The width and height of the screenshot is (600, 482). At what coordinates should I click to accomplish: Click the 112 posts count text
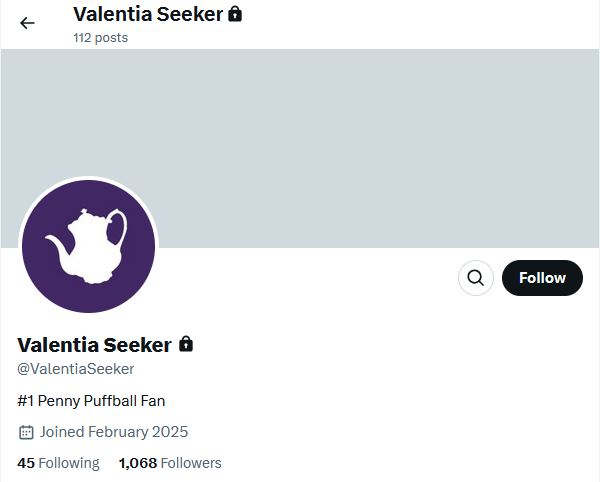coord(101,37)
